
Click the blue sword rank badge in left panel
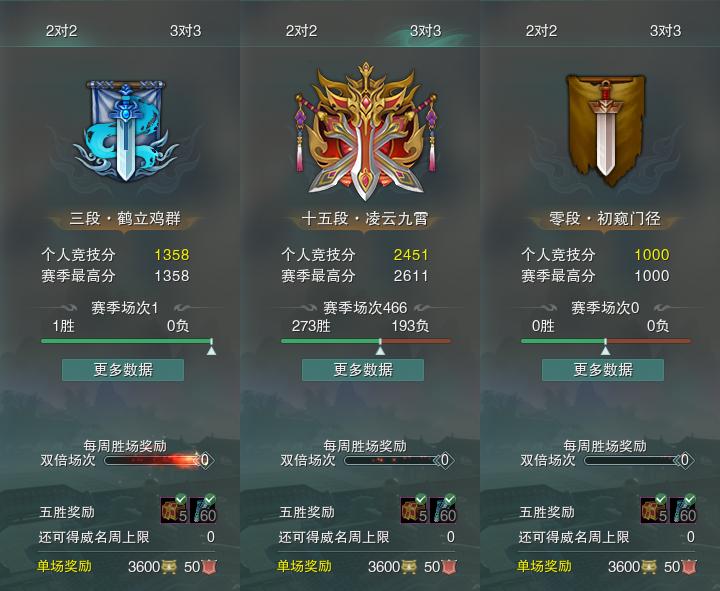pyautogui.click(x=125, y=132)
